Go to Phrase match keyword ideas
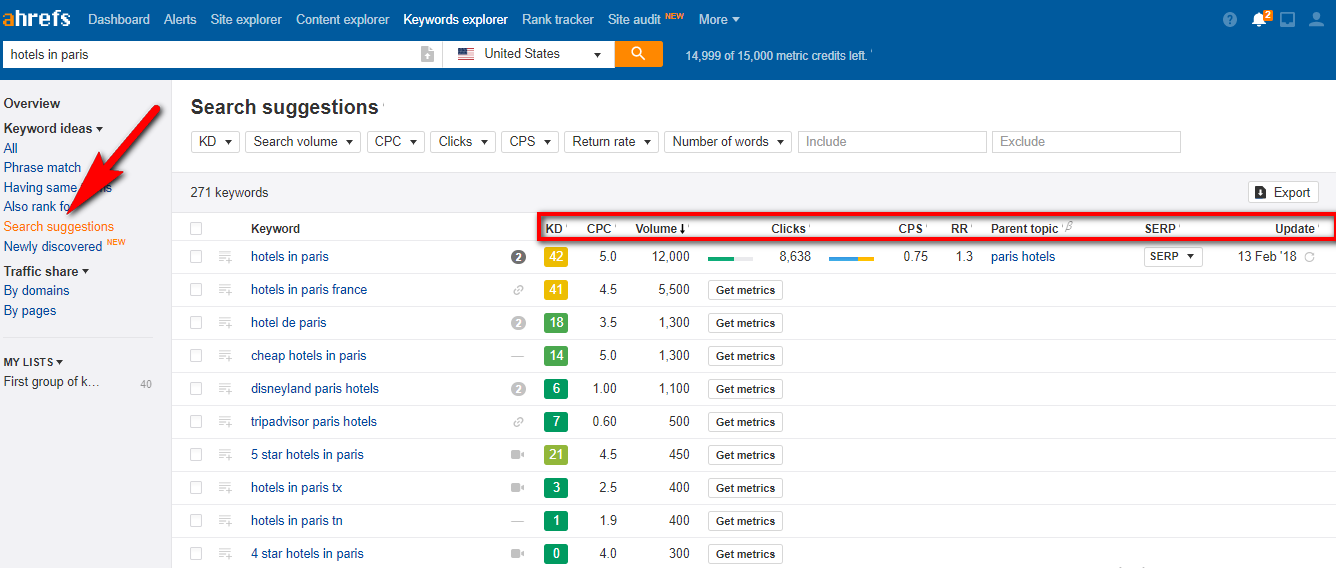The image size is (1336, 568). tap(42, 168)
